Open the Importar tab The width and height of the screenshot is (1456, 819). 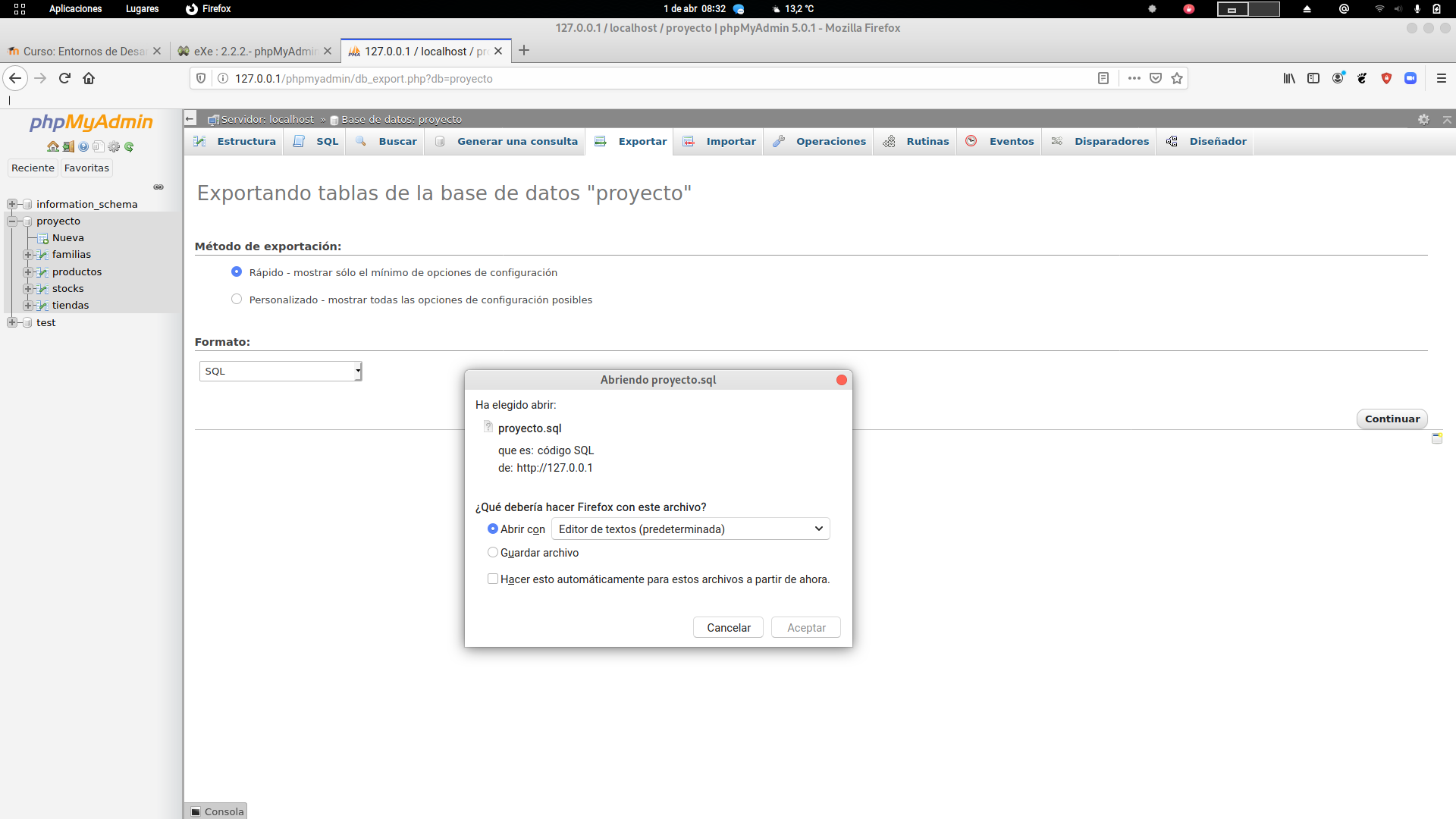[x=719, y=142]
